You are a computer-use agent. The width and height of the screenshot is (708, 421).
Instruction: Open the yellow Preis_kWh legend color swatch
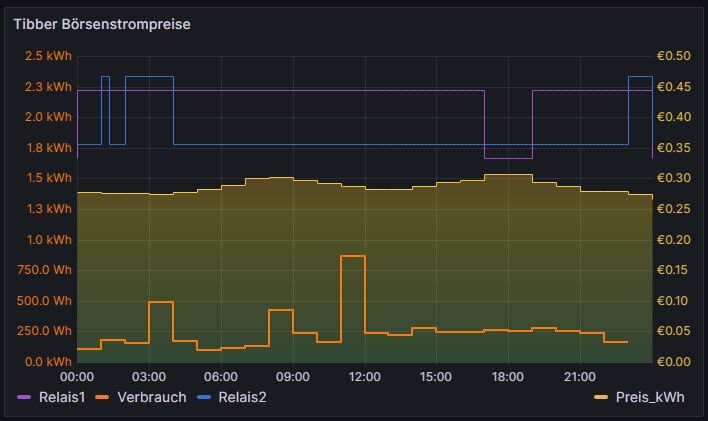(602, 397)
